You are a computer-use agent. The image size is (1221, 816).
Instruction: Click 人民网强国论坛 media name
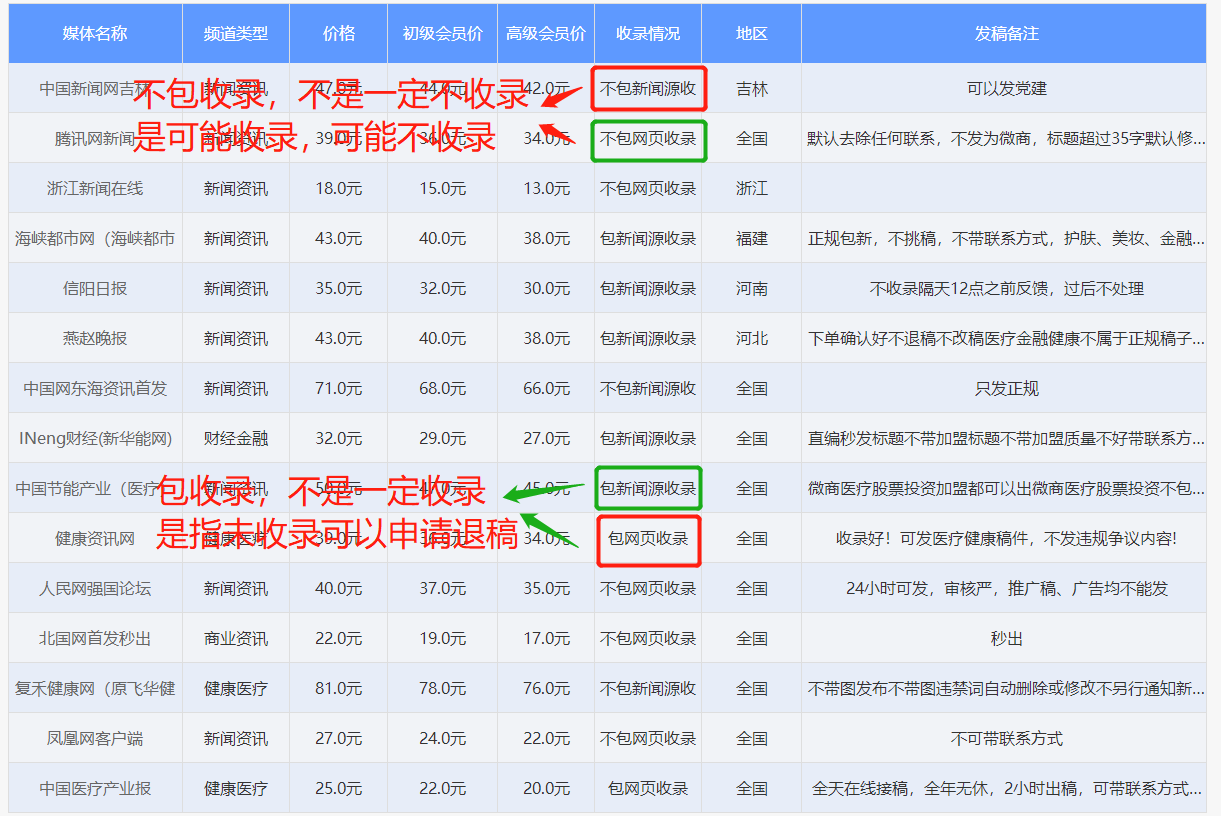pyautogui.click(x=95, y=588)
